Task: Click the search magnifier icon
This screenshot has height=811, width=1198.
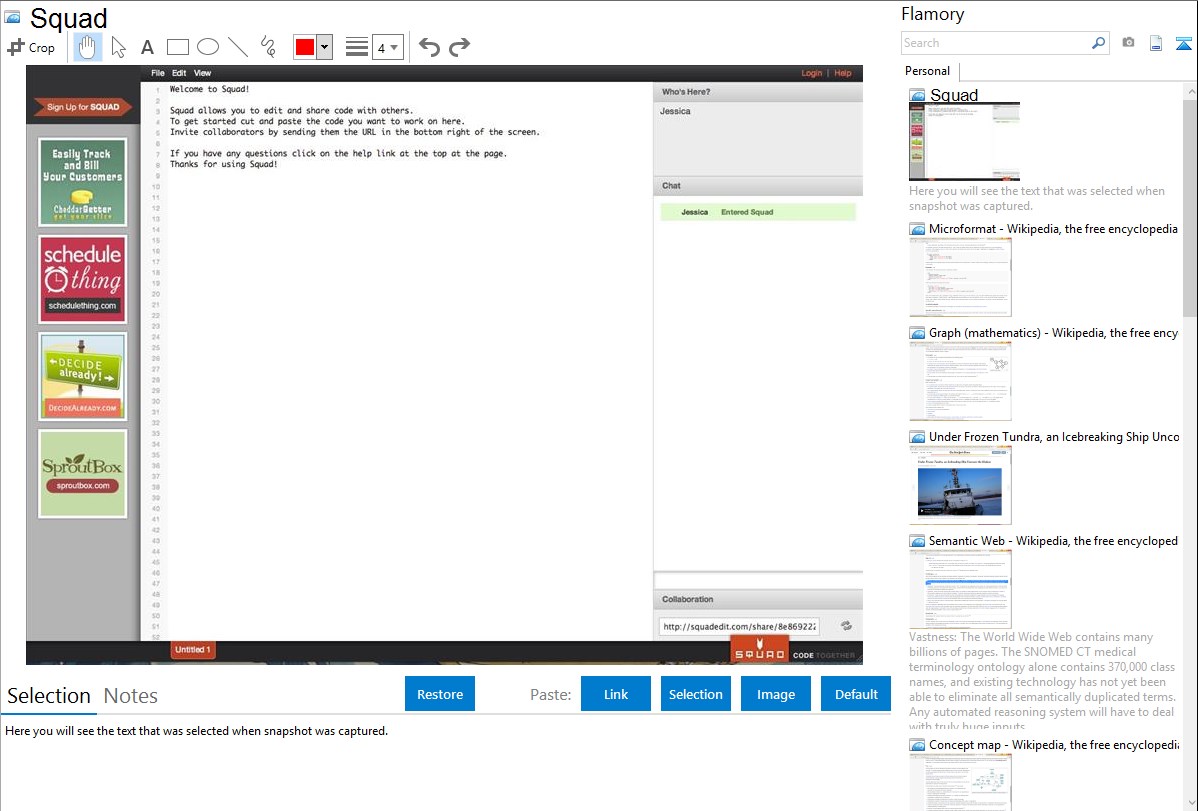Action: tap(1098, 43)
